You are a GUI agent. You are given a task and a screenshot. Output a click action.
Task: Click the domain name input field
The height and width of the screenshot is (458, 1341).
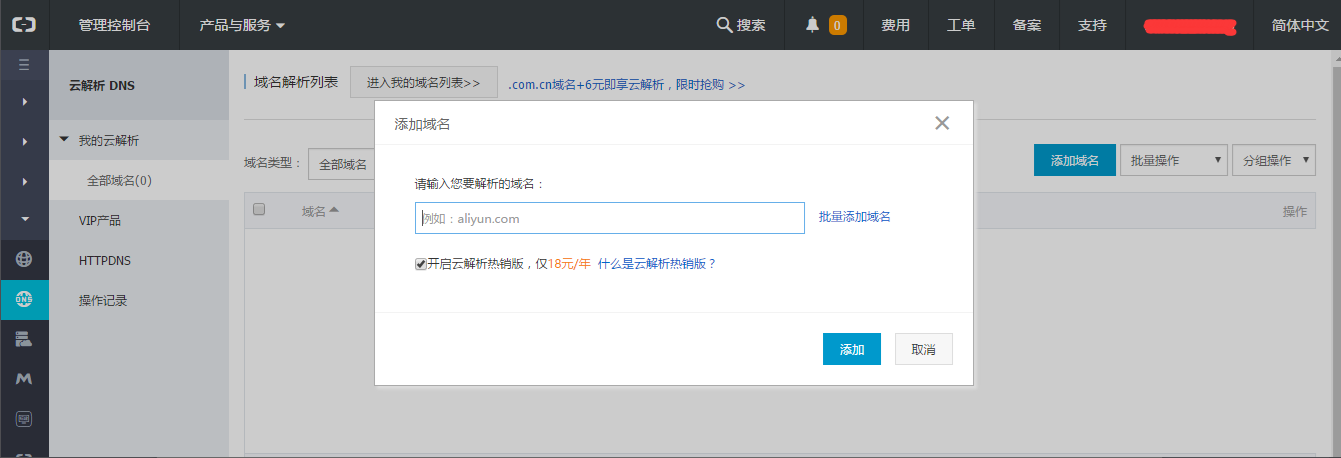(609, 218)
